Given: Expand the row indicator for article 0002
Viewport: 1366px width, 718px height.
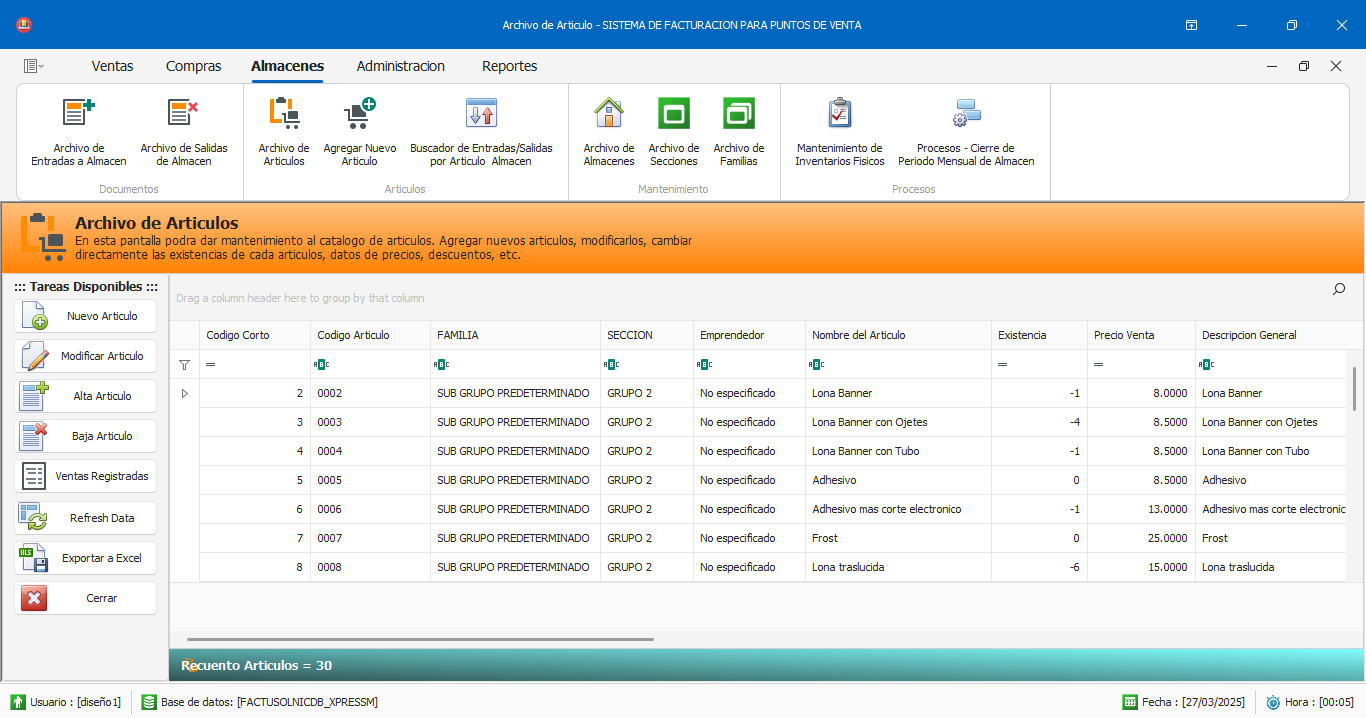Looking at the screenshot, I should pos(184,394).
